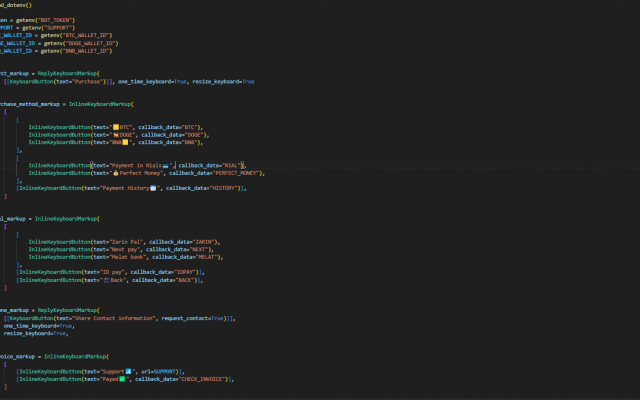Screen dimensions: 640x400
Task: Click callback_data="DOGE" string
Action: coord(173,135)
